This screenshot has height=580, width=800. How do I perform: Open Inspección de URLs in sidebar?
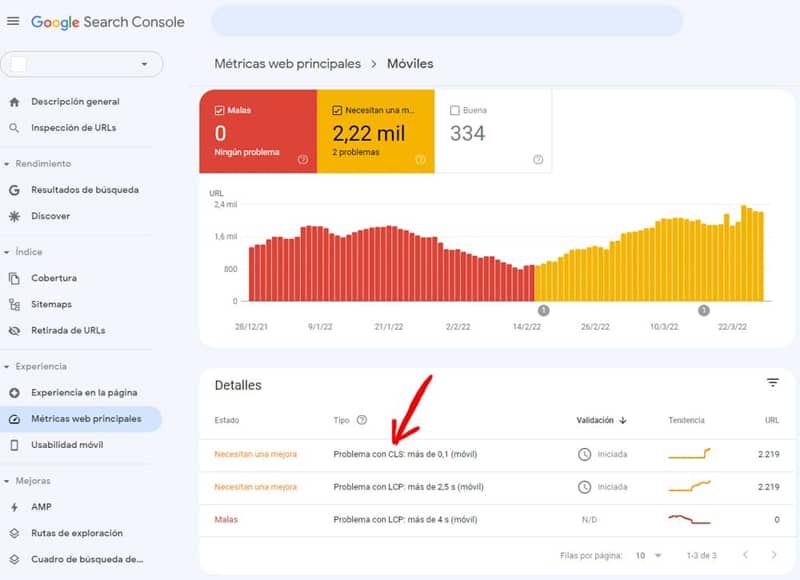pos(73,128)
